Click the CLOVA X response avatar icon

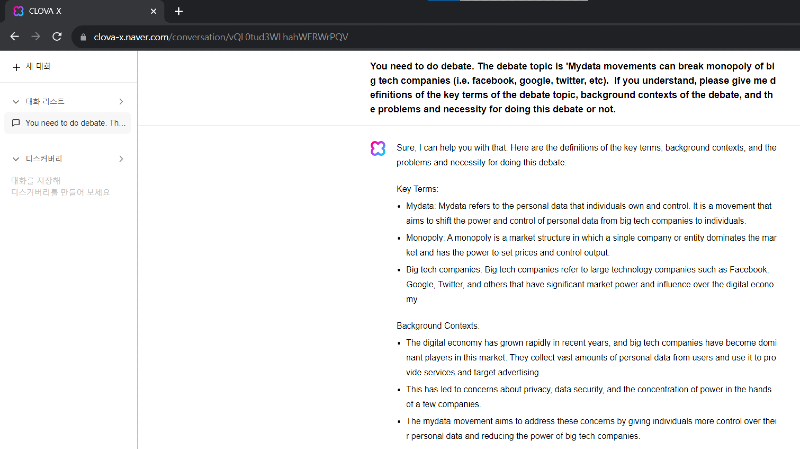pyautogui.click(x=378, y=148)
